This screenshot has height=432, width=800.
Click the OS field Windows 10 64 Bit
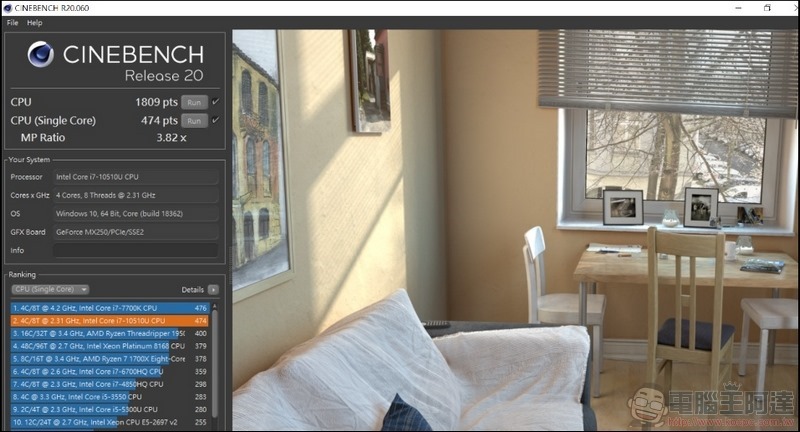coord(136,214)
